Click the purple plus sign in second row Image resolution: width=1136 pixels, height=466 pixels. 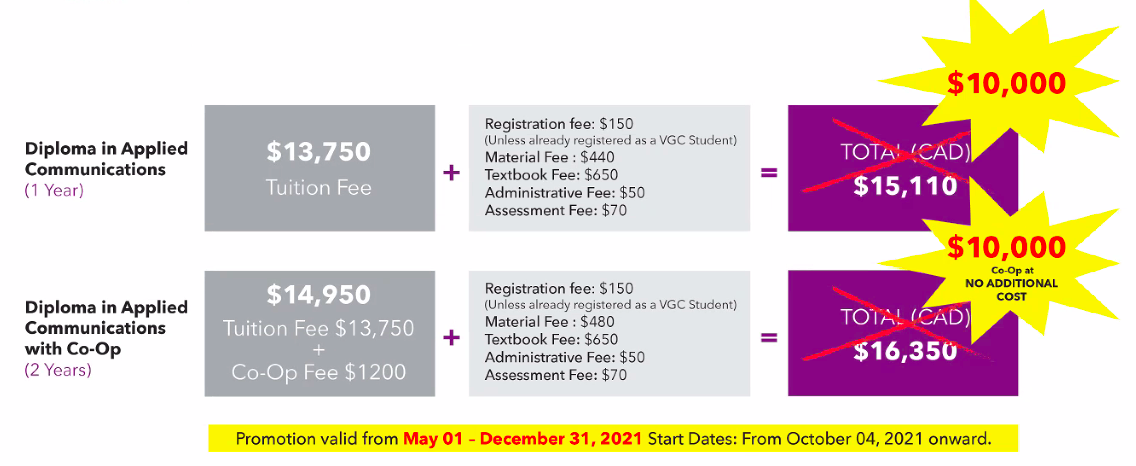coord(451,338)
